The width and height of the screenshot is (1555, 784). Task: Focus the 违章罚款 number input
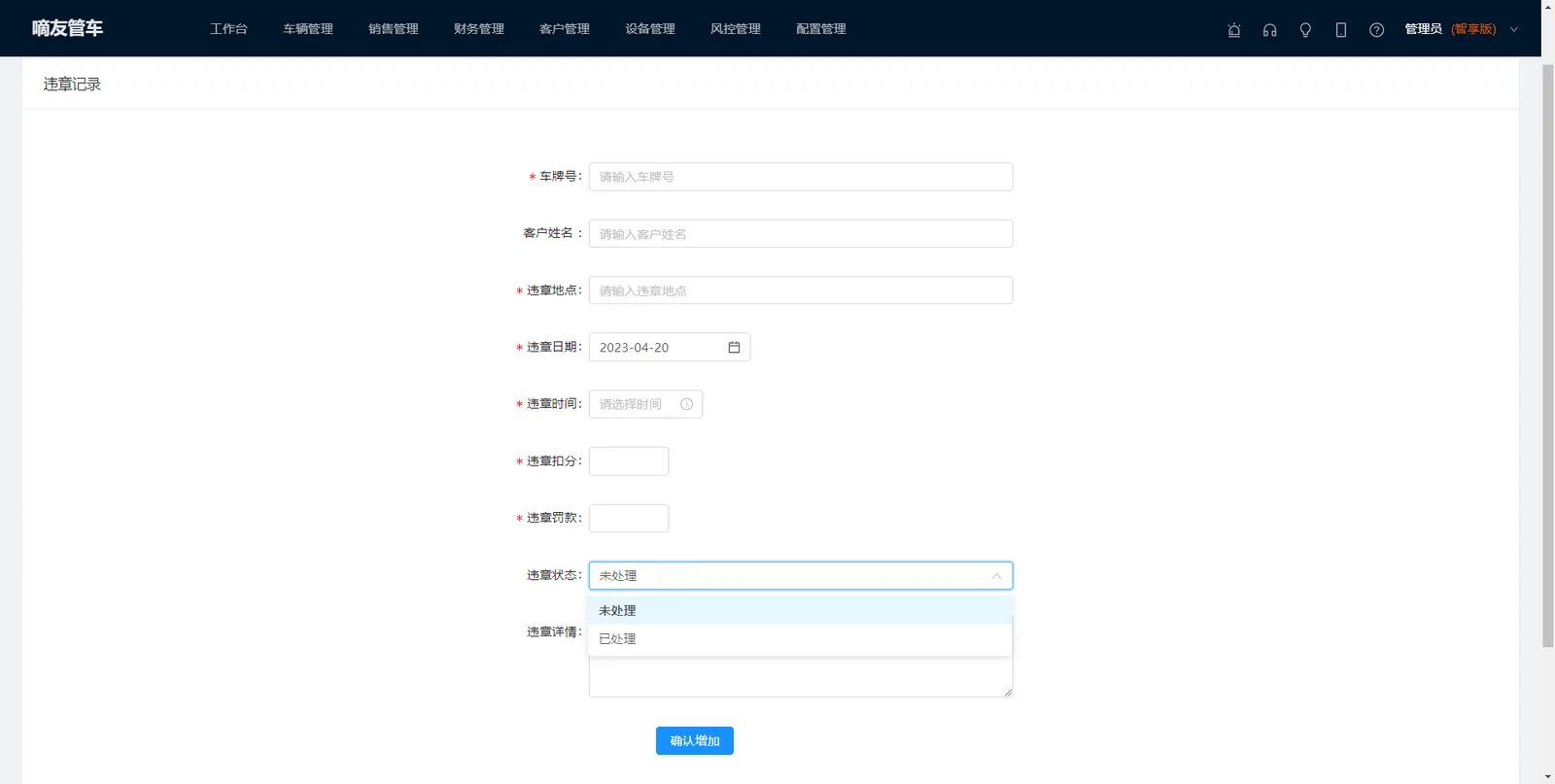pyautogui.click(x=629, y=518)
